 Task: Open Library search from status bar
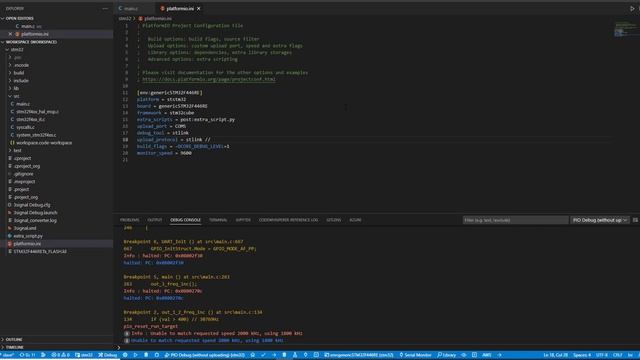pos(447,355)
